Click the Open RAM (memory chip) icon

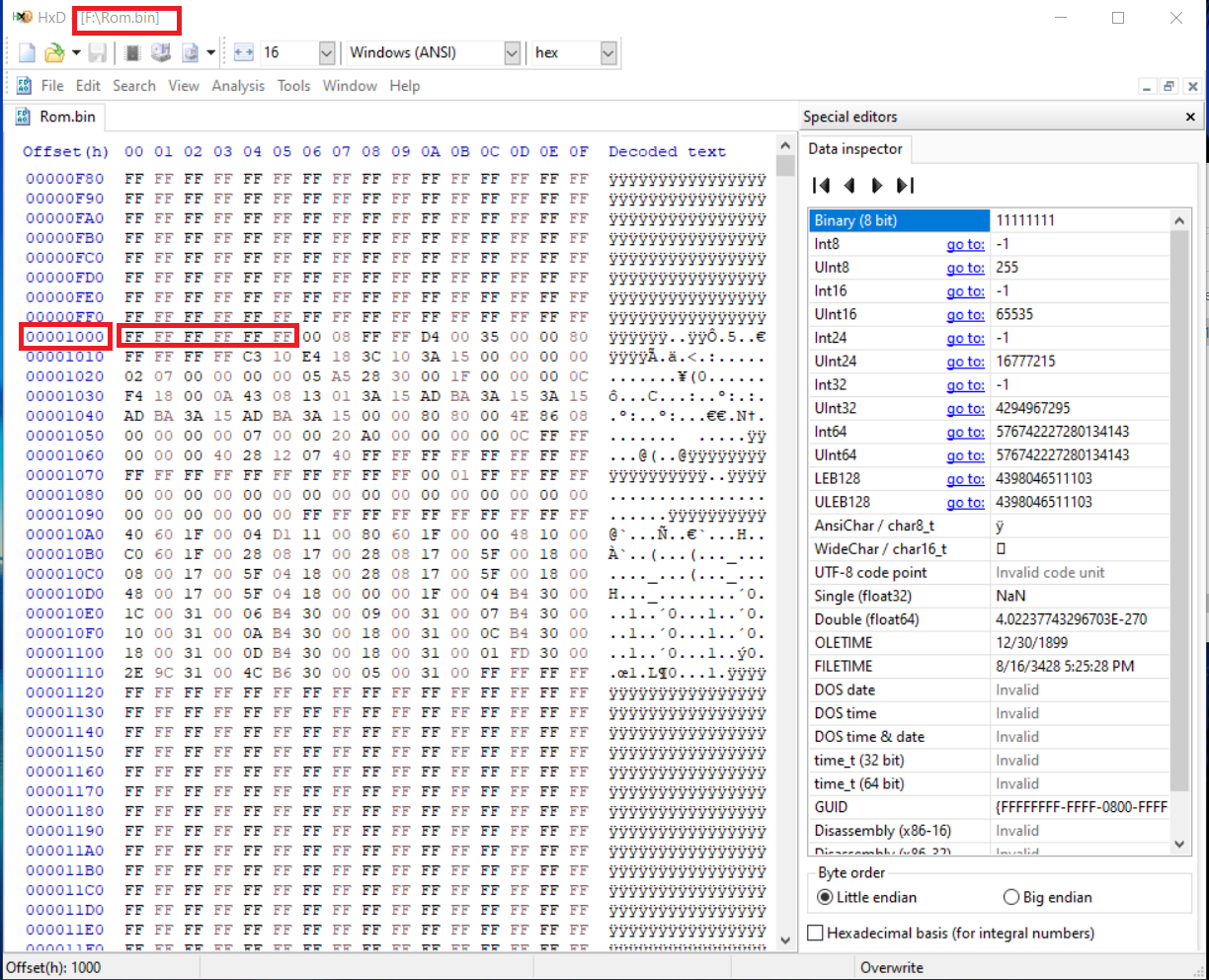click(x=132, y=52)
